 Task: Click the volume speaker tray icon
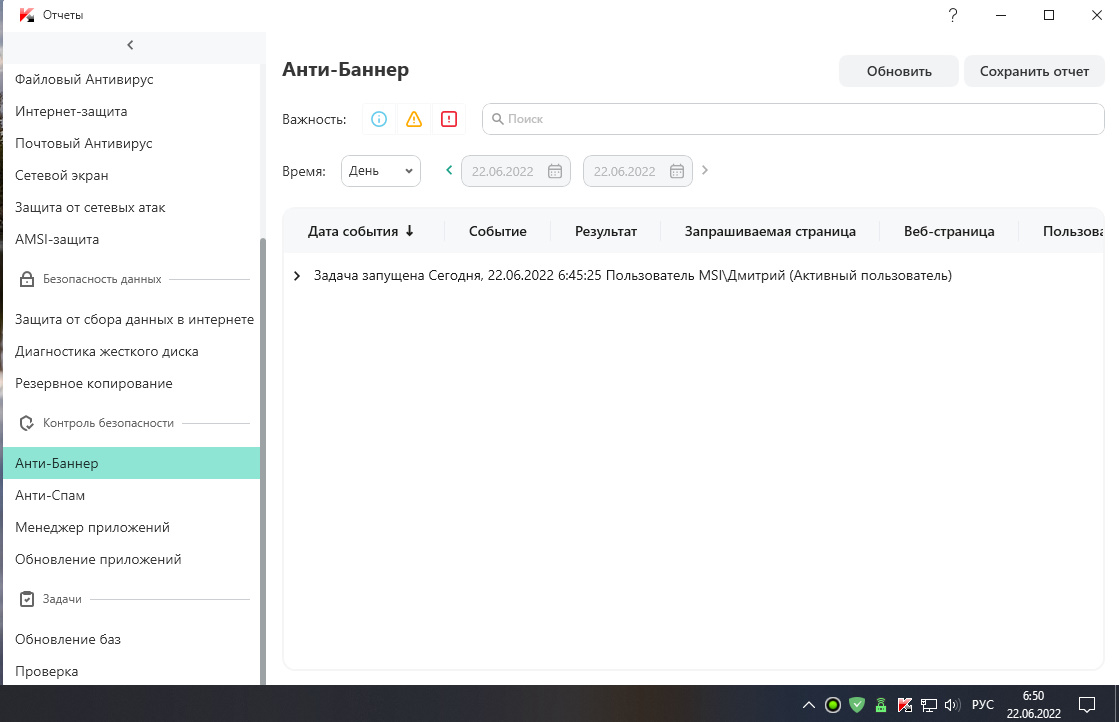coord(953,705)
